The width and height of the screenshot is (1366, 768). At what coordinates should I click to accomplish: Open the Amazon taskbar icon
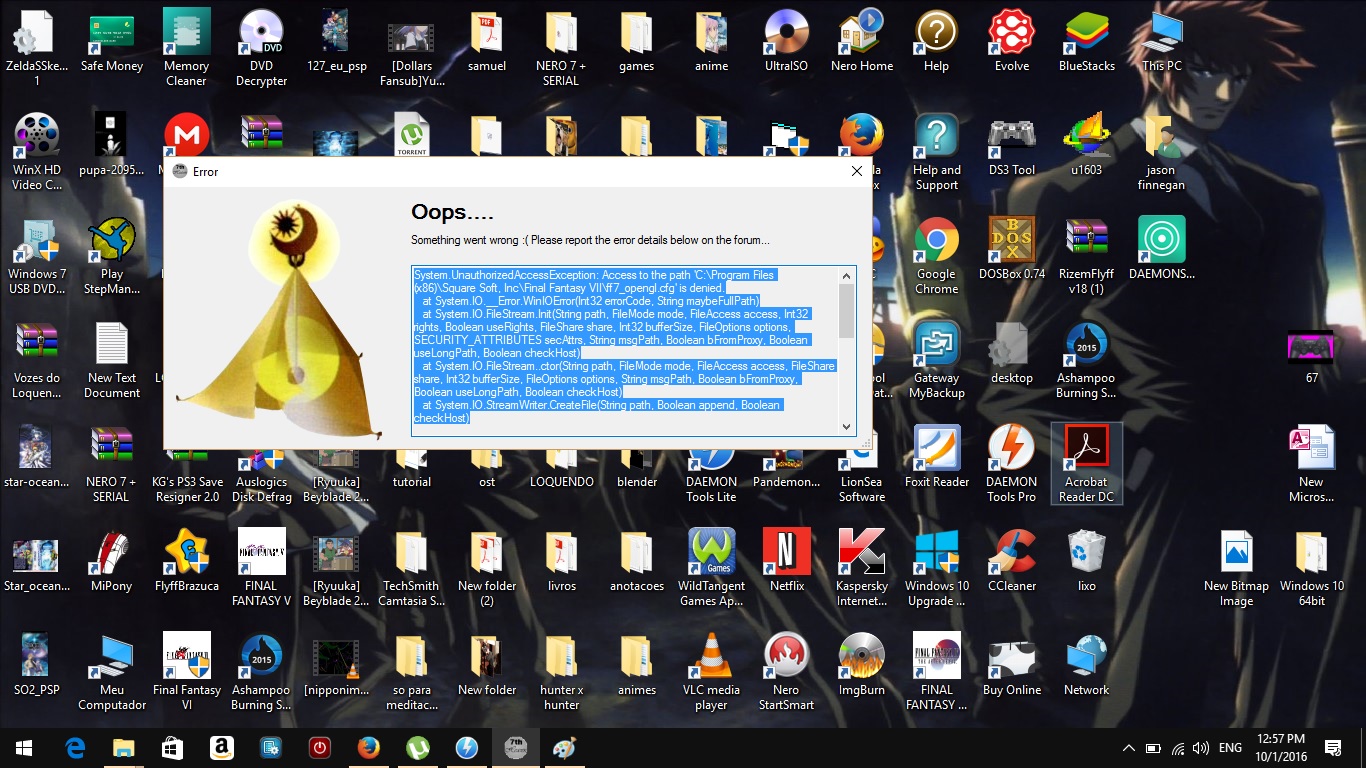coord(221,748)
